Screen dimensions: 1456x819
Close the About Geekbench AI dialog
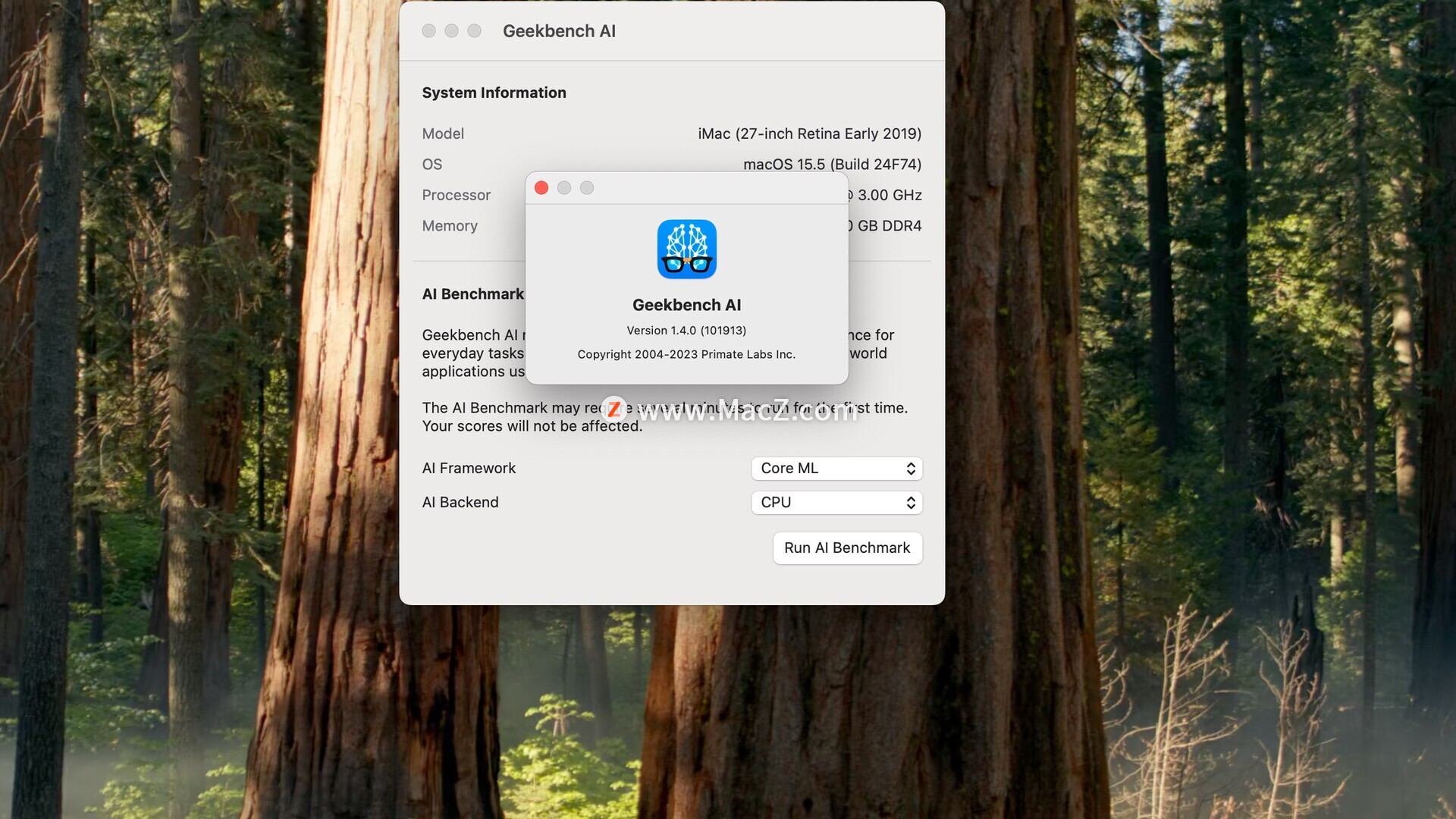coord(541,188)
